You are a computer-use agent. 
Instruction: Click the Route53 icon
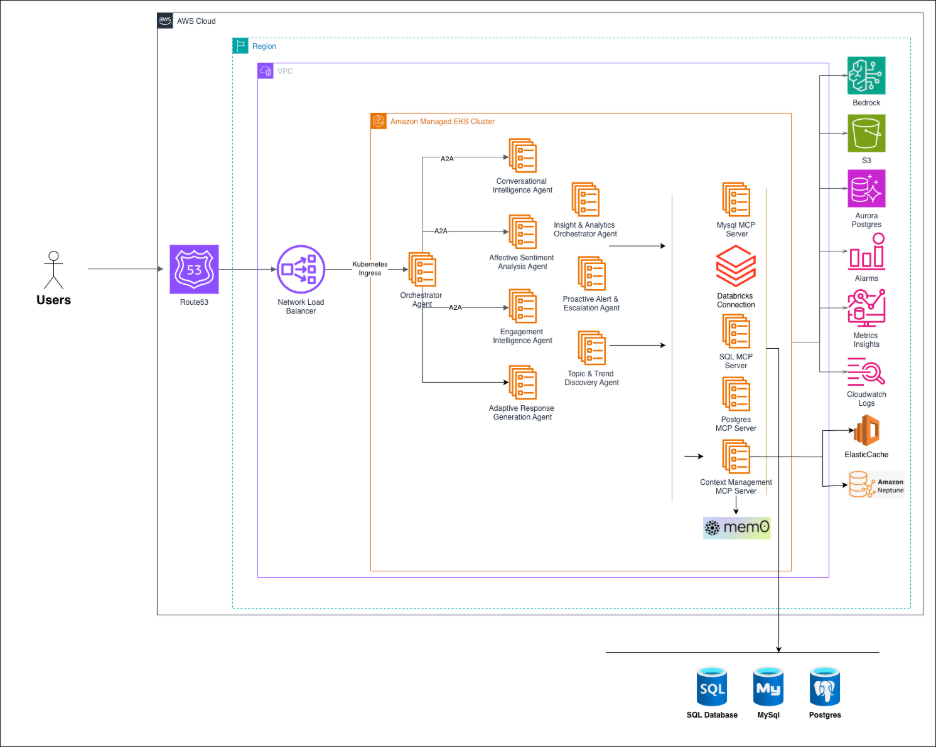coord(193,268)
